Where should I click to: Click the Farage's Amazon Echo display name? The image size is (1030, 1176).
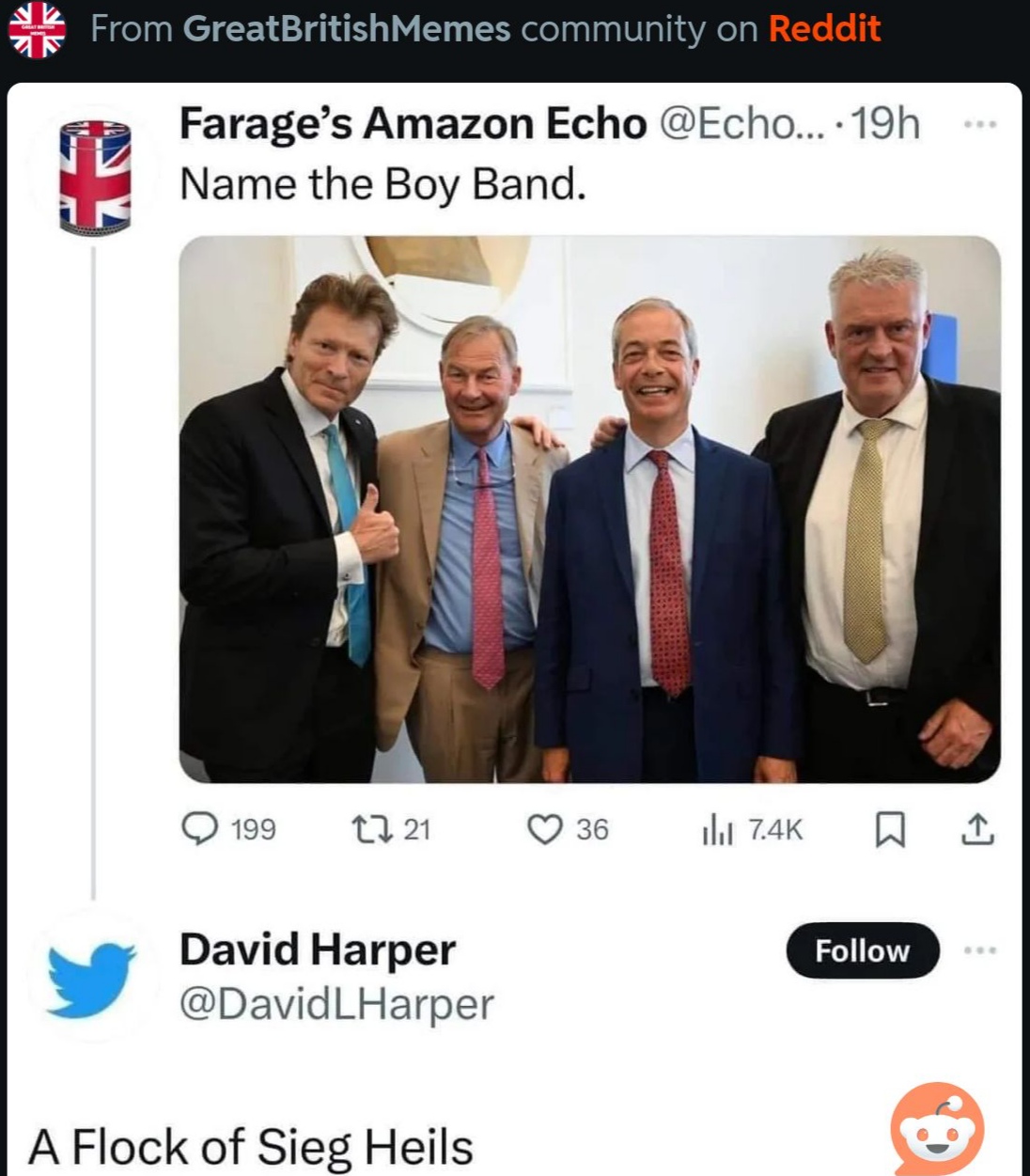tap(413, 124)
